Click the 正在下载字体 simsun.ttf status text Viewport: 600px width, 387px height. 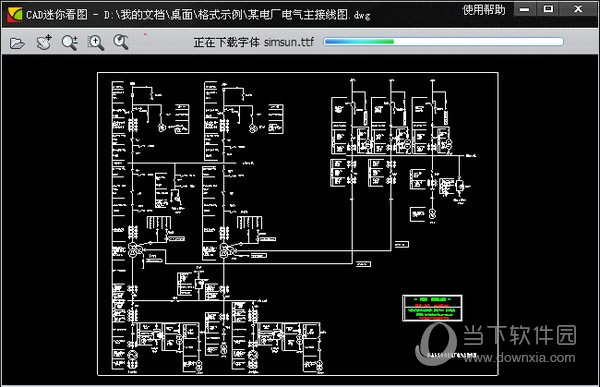click(x=254, y=42)
